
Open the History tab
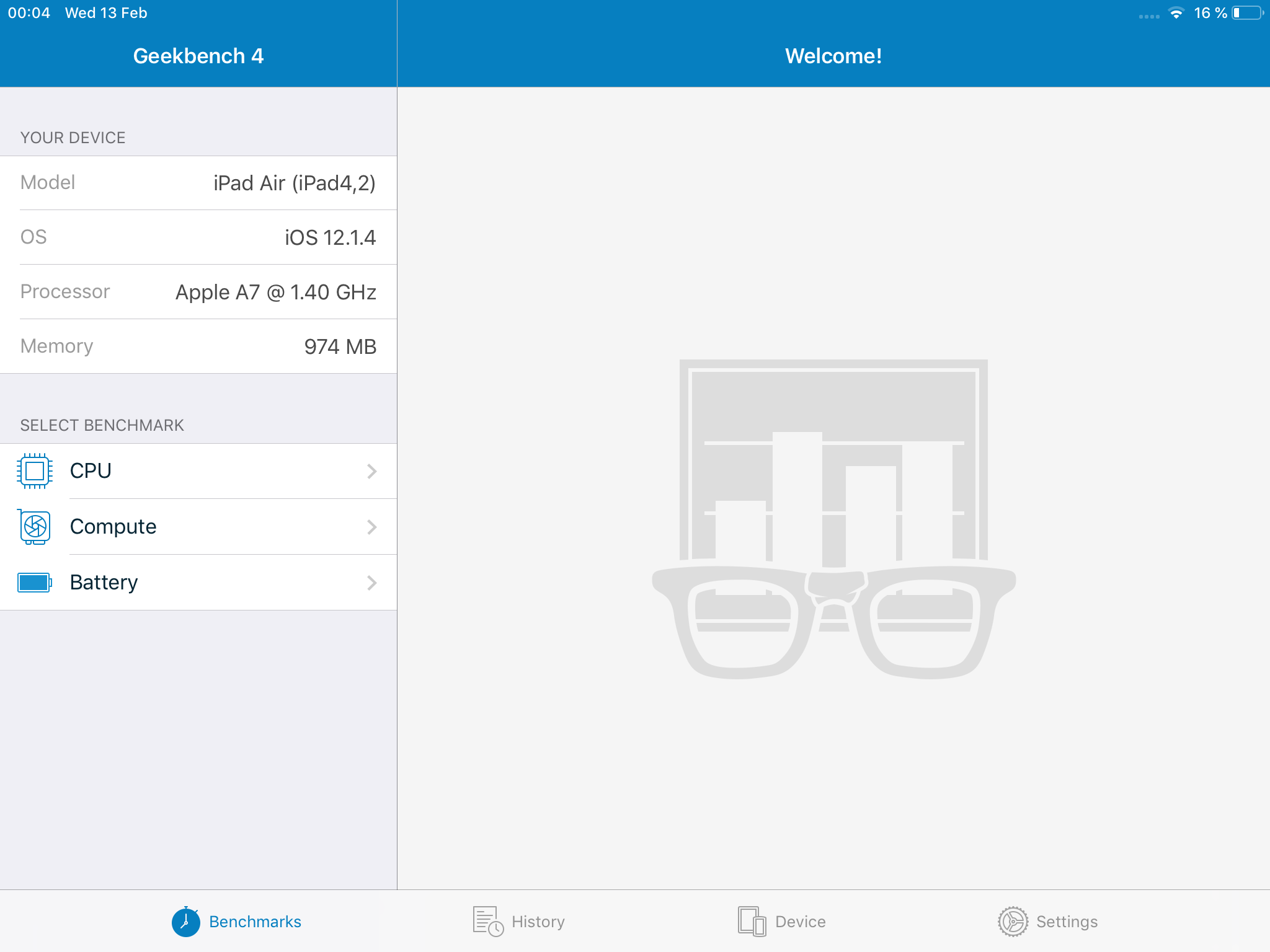519,922
